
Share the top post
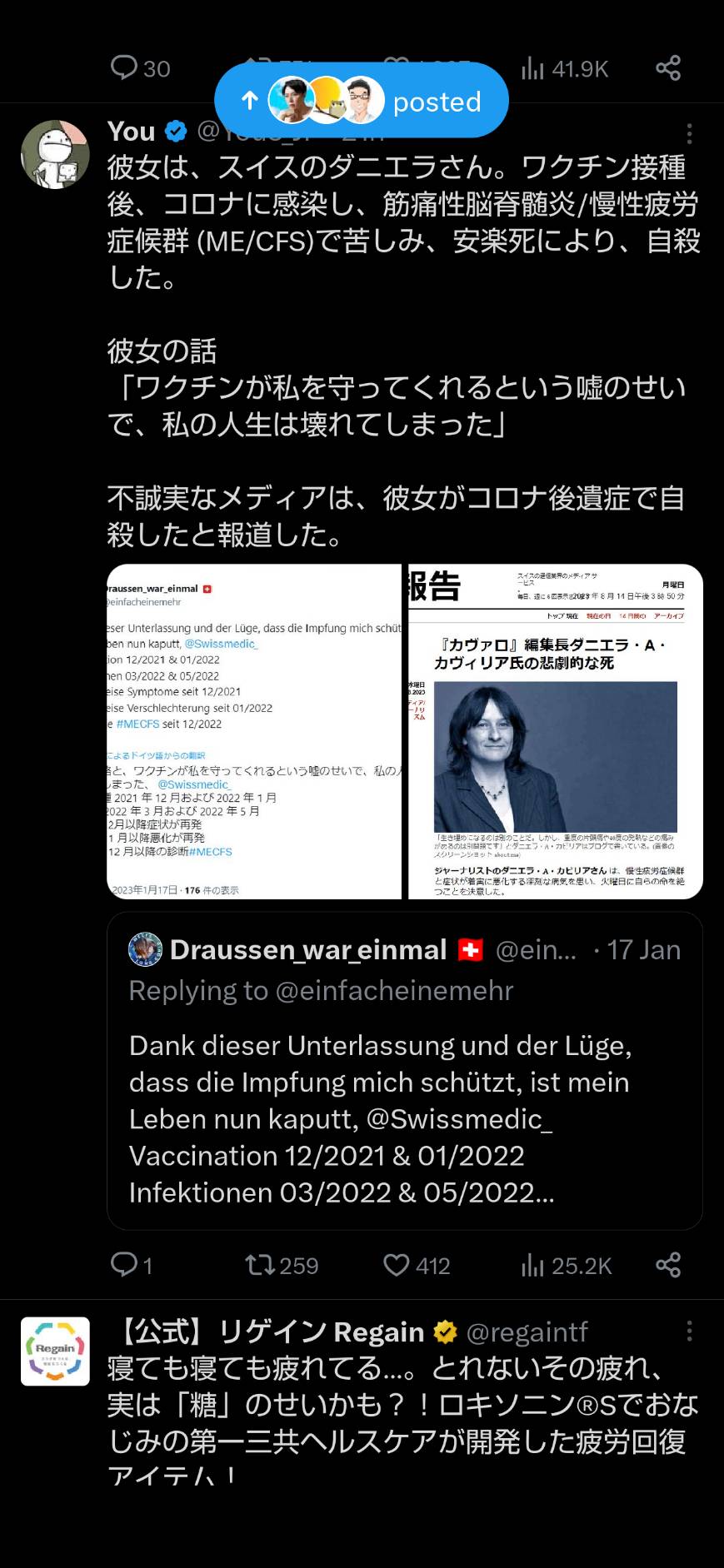668,68
